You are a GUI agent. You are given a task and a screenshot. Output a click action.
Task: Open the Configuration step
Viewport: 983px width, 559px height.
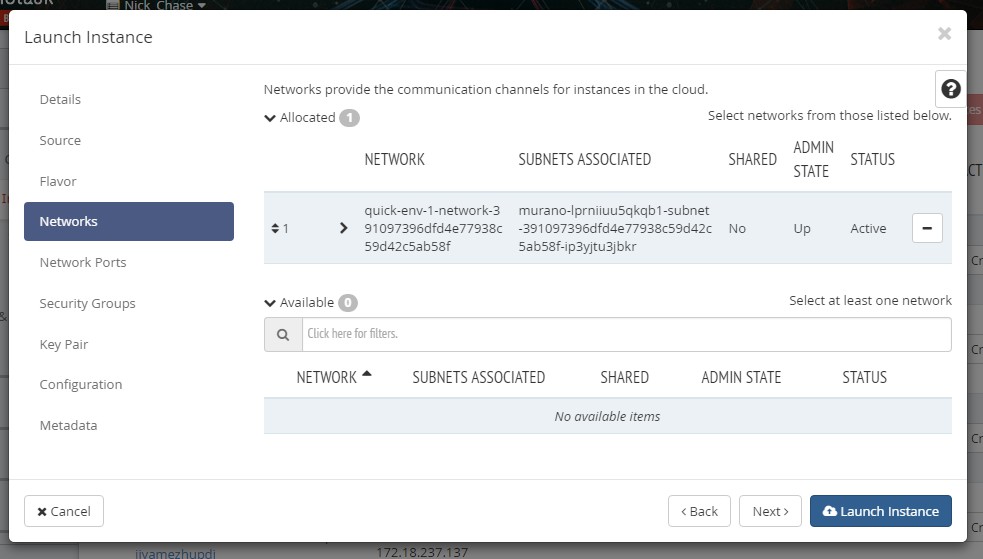[x=81, y=385]
